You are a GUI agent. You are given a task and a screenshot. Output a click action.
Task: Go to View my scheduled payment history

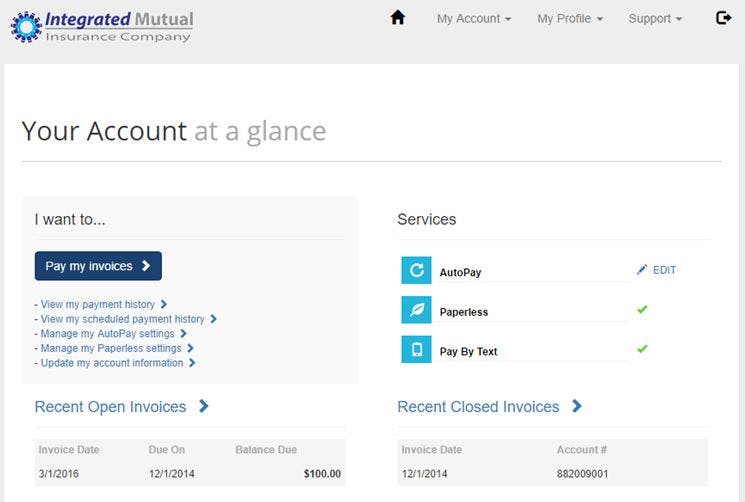(x=122, y=319)
